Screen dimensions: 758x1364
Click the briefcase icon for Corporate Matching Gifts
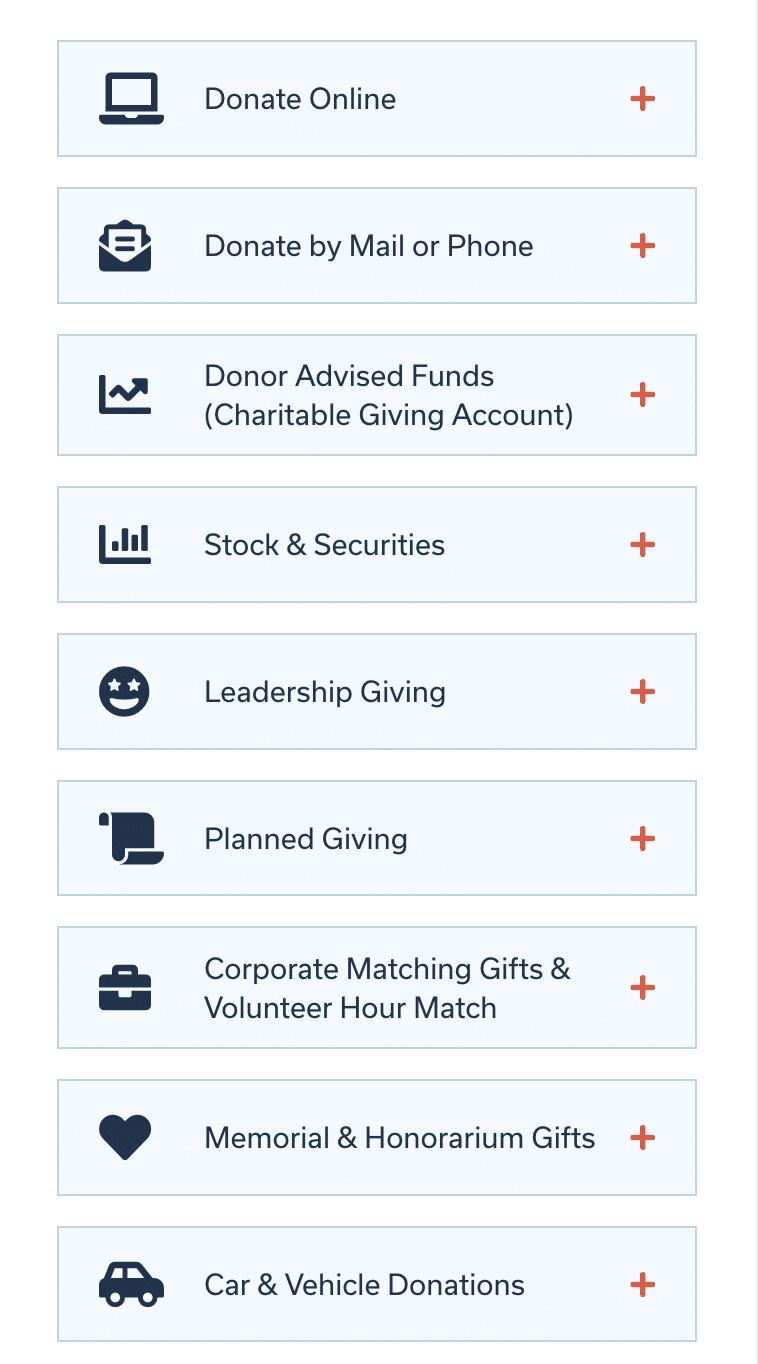pyautogui.click(x=125, y=988)
